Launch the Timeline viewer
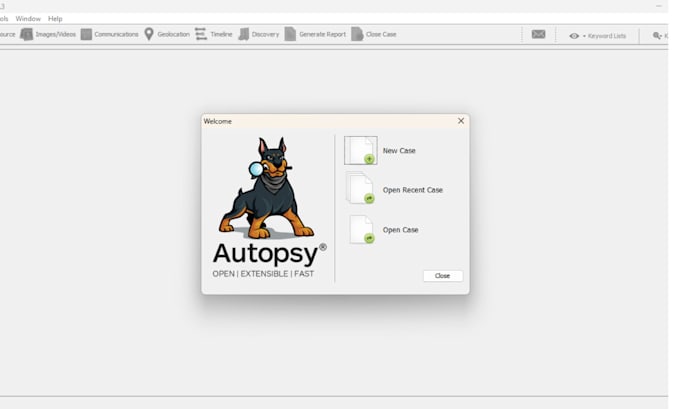 (214, 34)
